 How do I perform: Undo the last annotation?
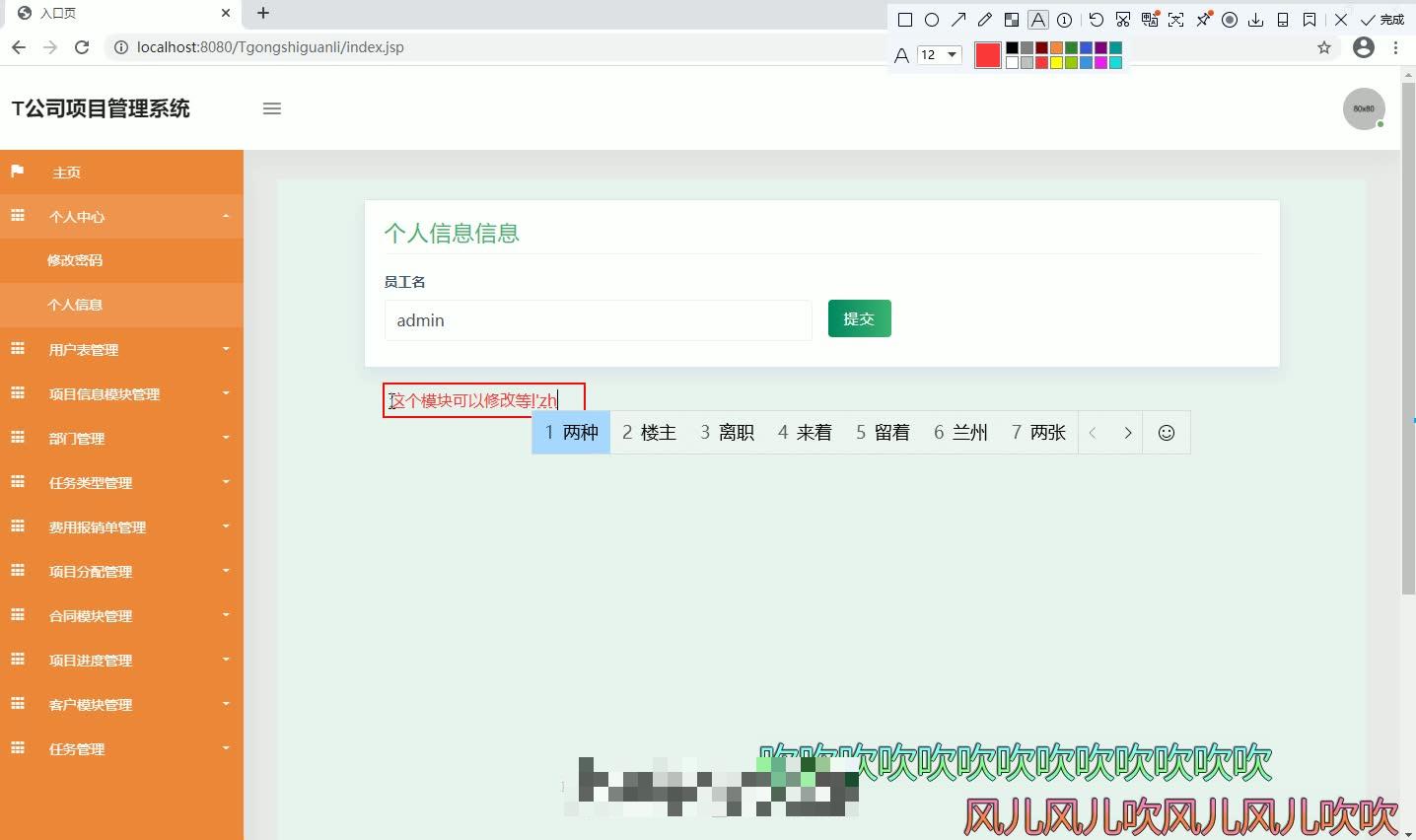coord(1095,19)
